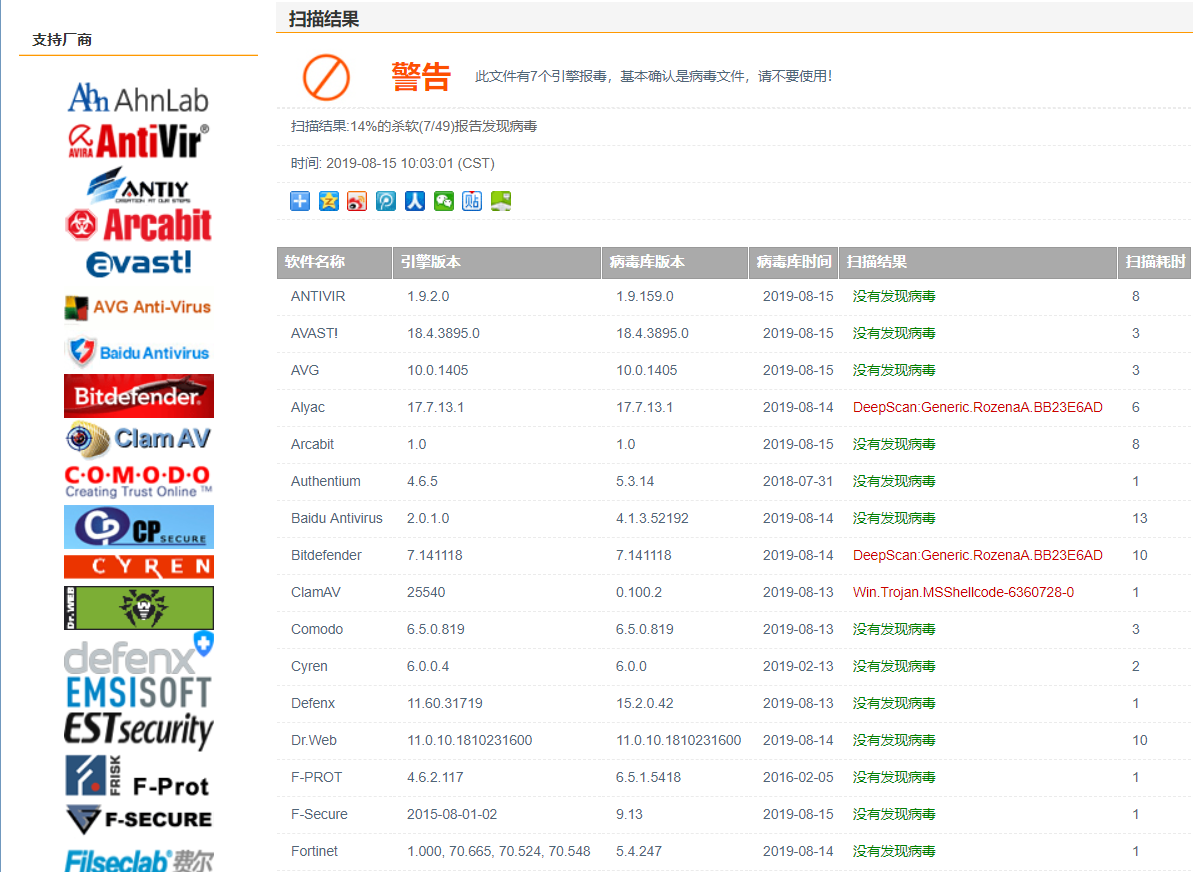Click the 14% (7/49) scan result summary
This screenshot has height=872, width=1197.
tap(414, 126)
